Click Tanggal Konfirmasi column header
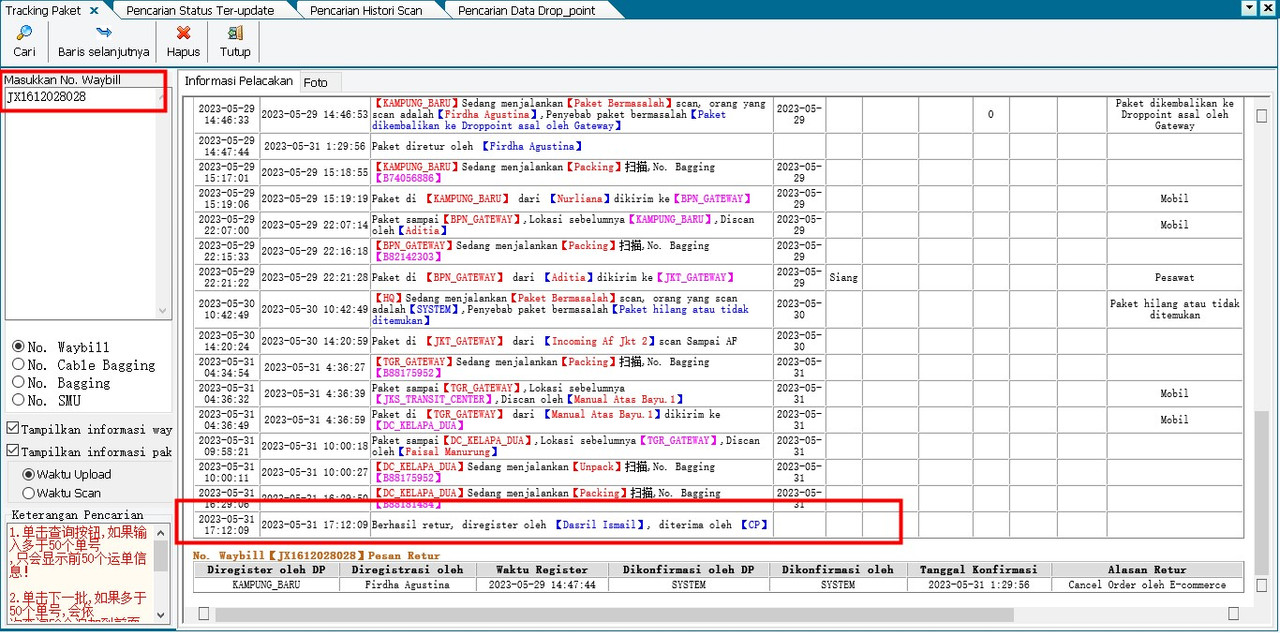This screenshot has width=1280, height=633. pyautogui.click(x=979, y=570)
